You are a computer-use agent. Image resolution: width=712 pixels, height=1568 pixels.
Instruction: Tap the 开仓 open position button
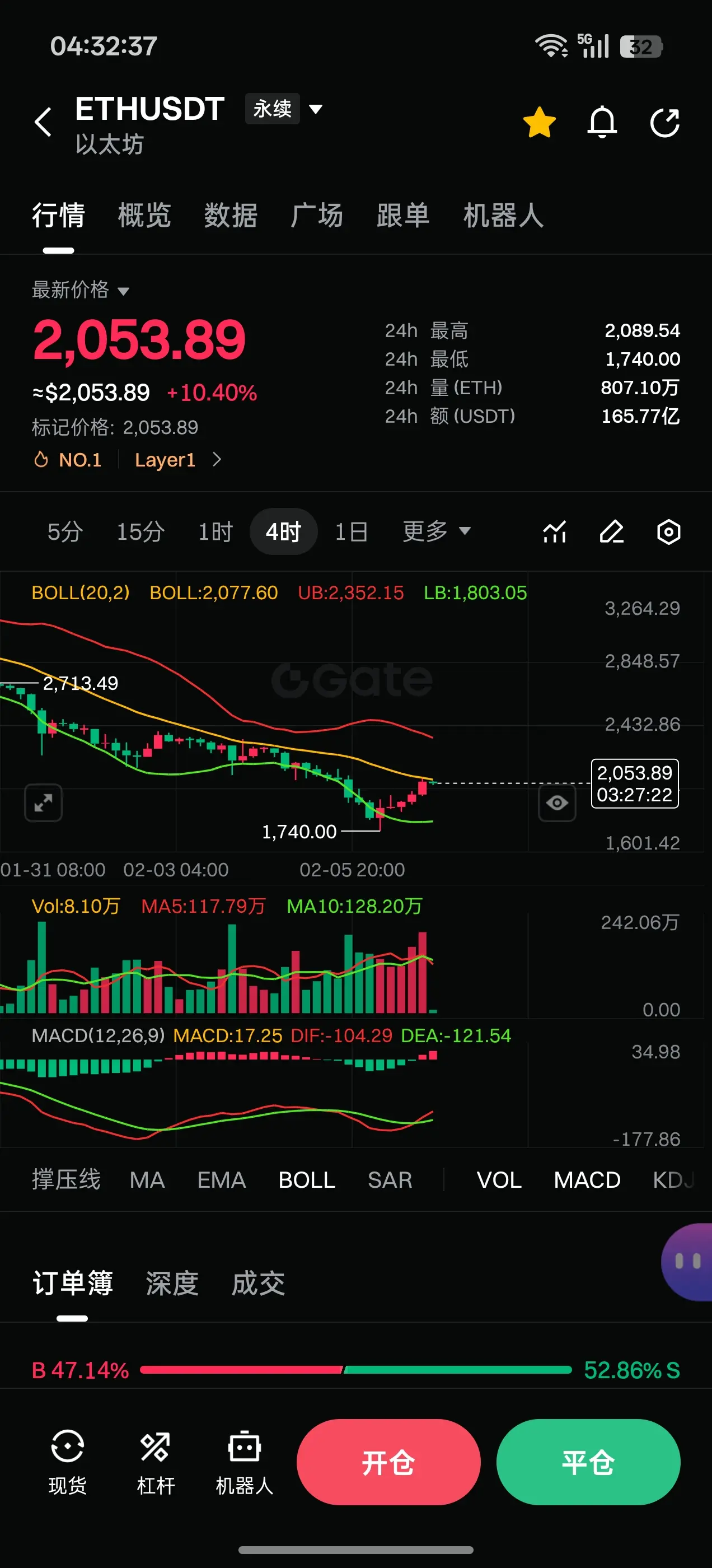click(x=388, y=1462)
